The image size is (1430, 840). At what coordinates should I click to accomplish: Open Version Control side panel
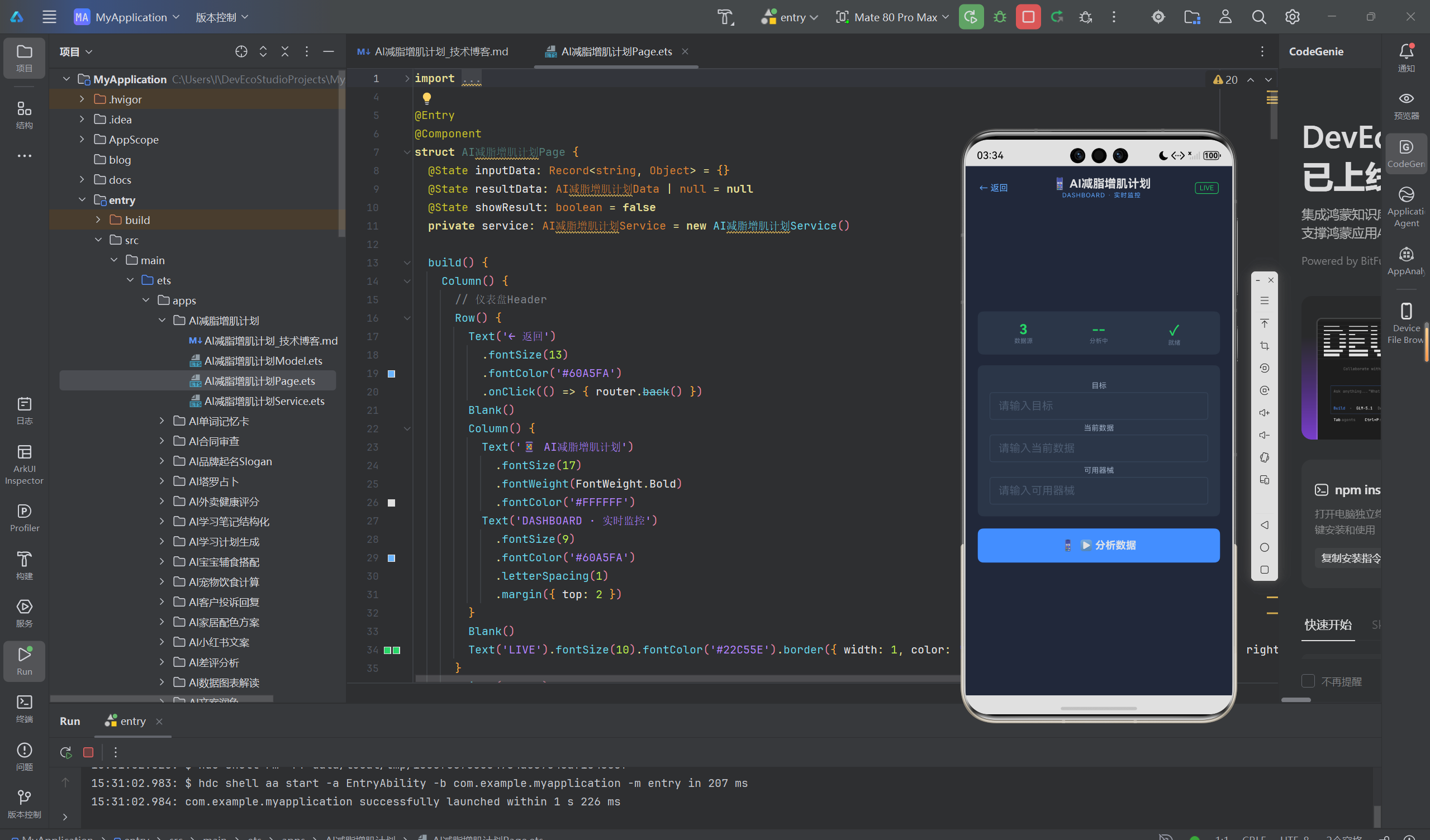25,804
